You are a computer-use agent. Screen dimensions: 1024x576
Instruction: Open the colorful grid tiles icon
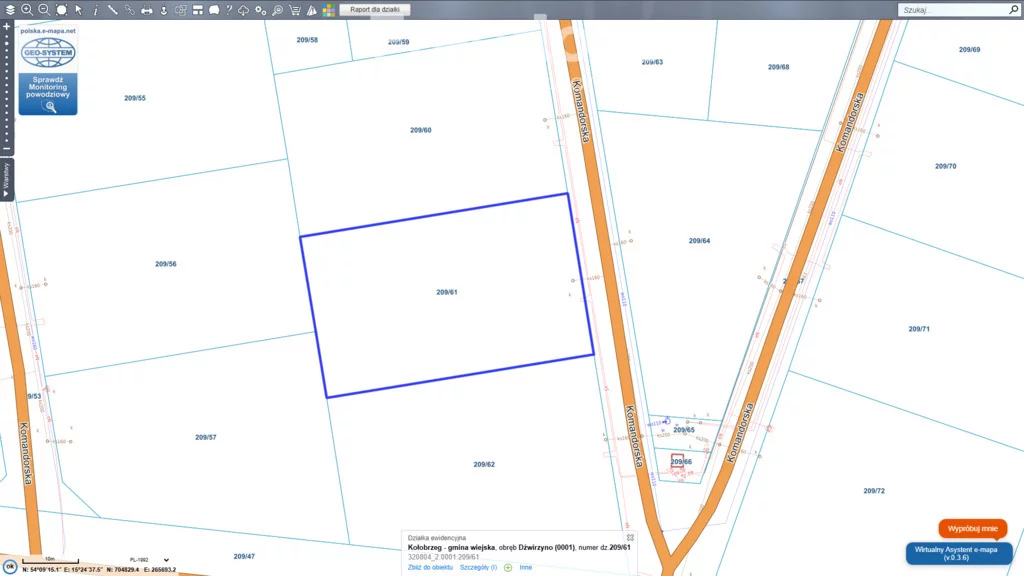click(328, 9)
